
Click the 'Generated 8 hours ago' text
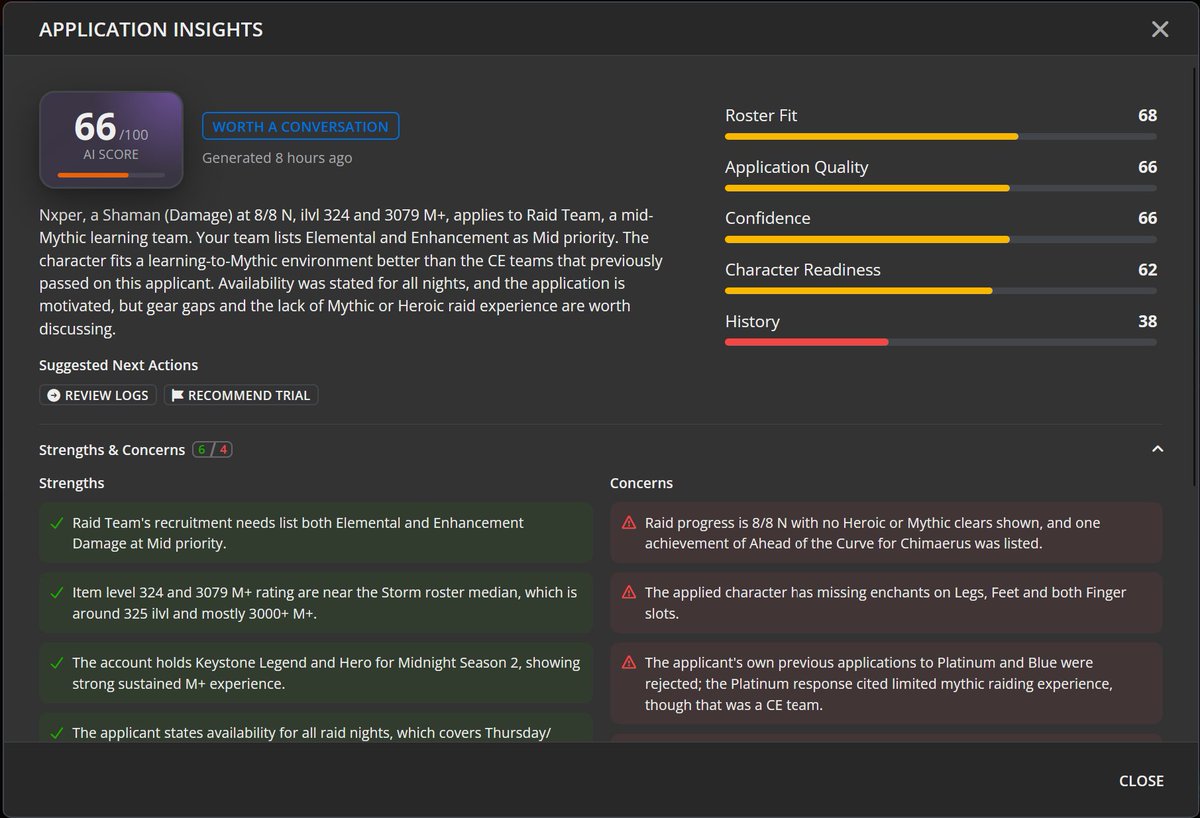tap(277, 158)
